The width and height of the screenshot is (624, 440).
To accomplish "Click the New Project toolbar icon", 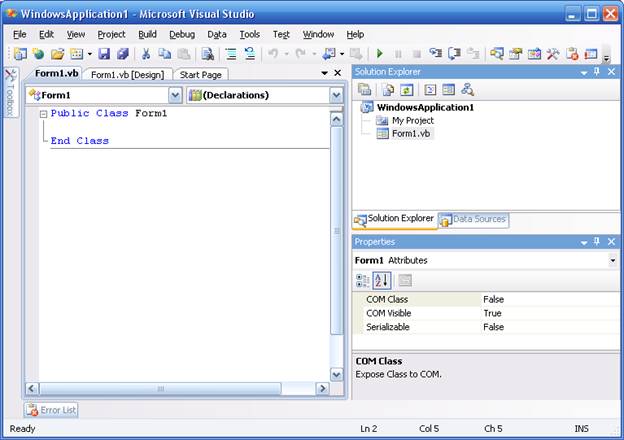I will (x=20, y=53).
